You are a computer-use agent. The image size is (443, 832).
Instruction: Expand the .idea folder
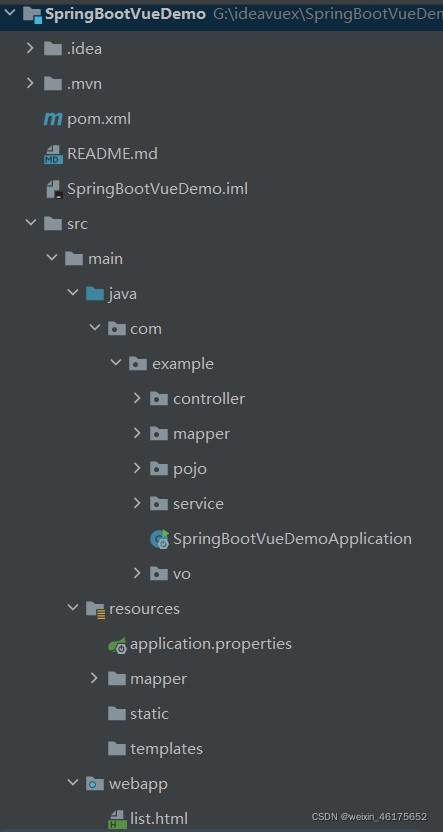tap(30, 49)
